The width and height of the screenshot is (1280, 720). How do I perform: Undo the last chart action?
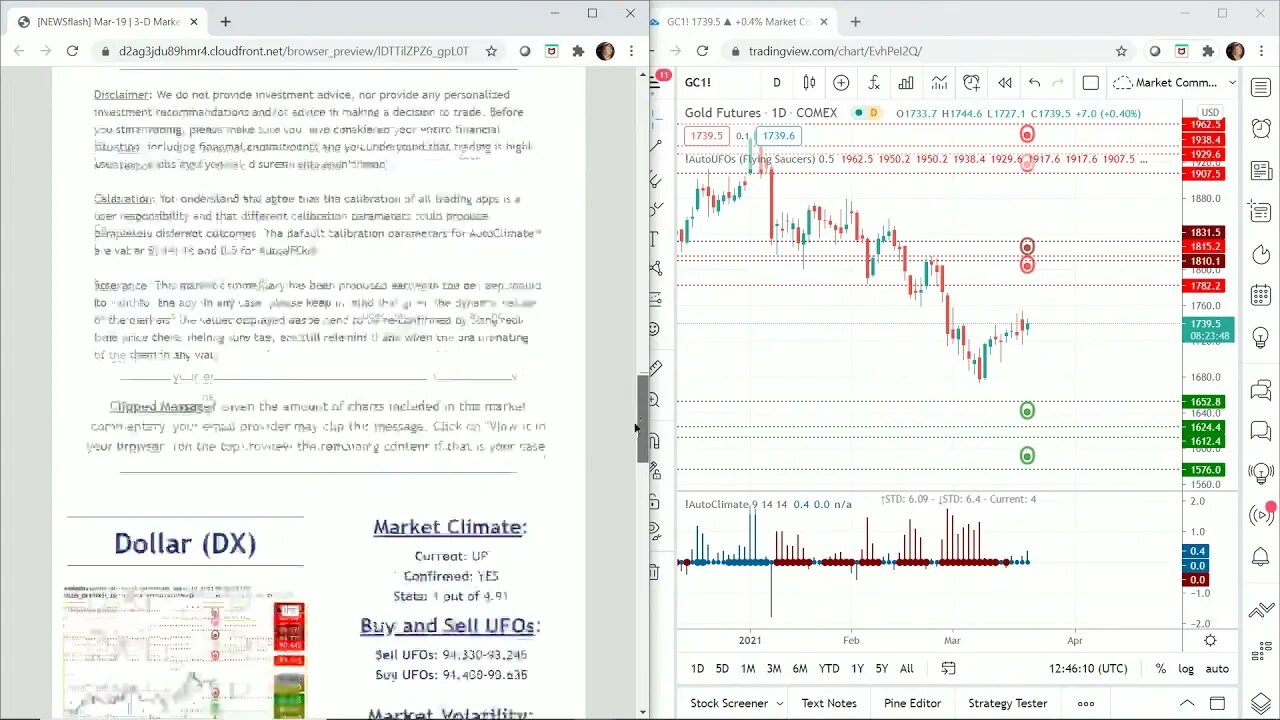click(1035, 83)
